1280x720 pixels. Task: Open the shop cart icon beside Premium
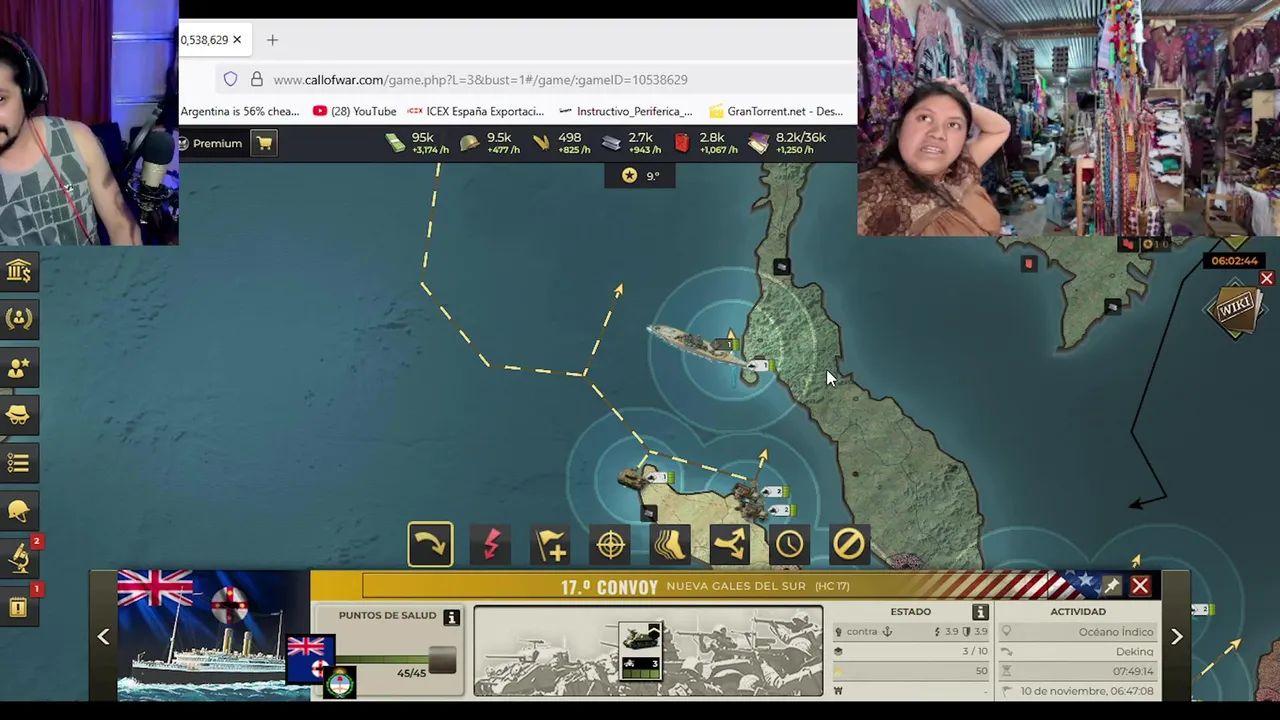264,143
